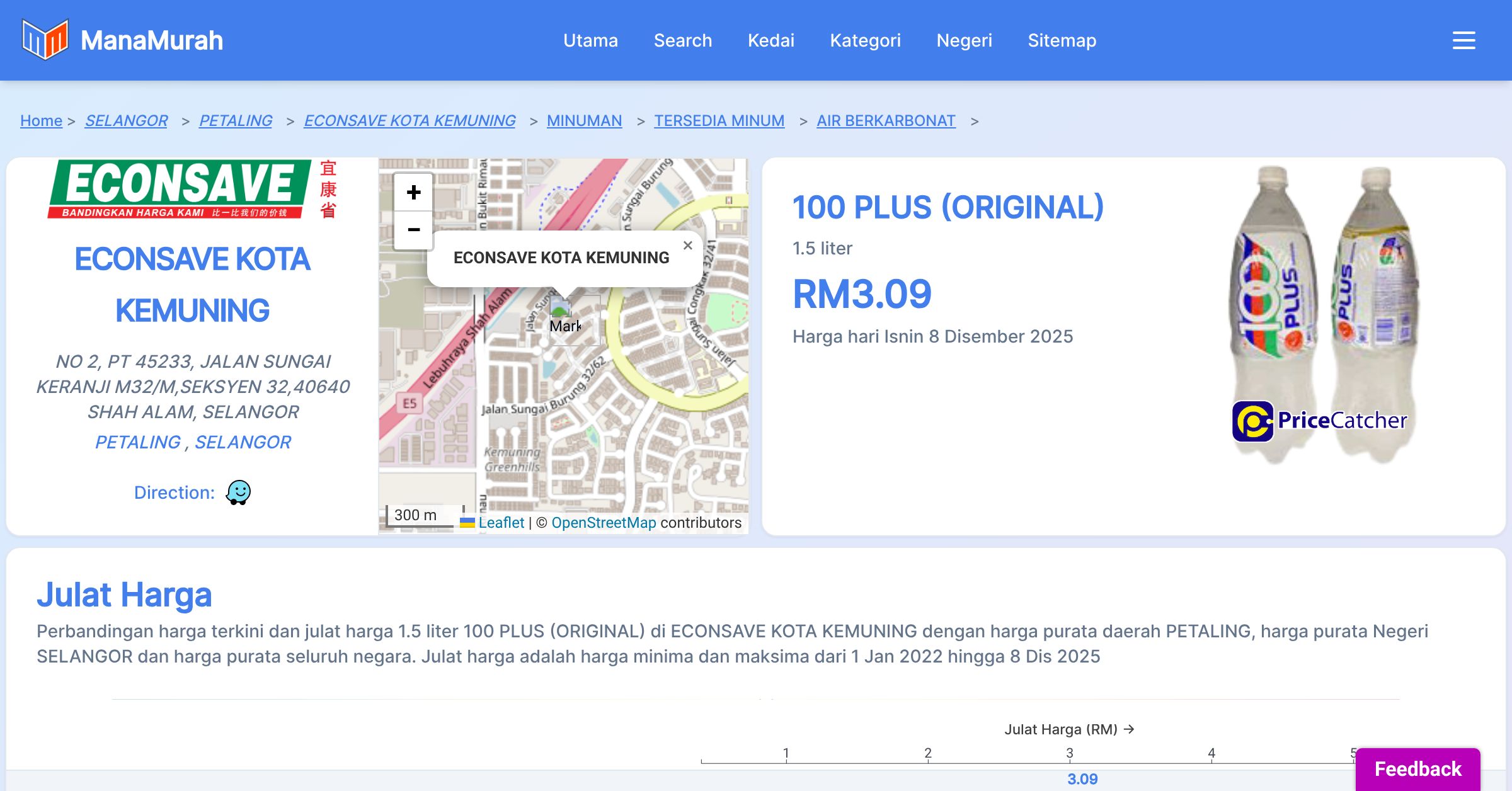Close the Econsave Kota Kemuning map popup
This screenshot has height=791, width=1512.
pyautogui.click(x=688, y=246)
